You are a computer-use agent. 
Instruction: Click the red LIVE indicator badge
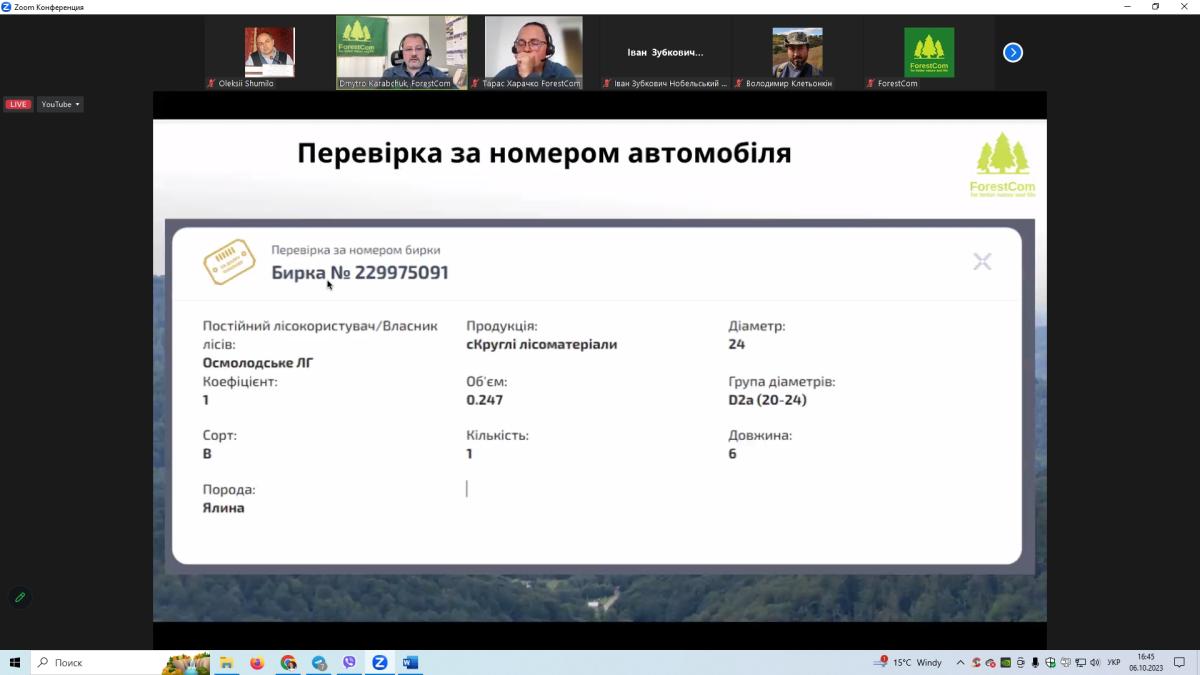click(18, 104)
